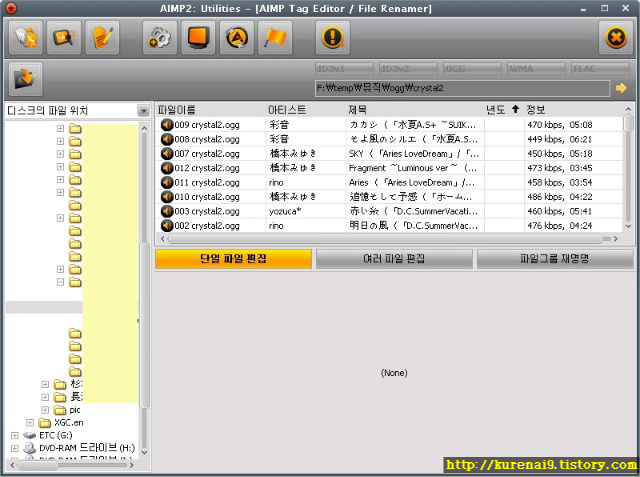640x477 pixels.
Task: Click speaker icon for 002 crystal2.ogg
Action: 167,226
